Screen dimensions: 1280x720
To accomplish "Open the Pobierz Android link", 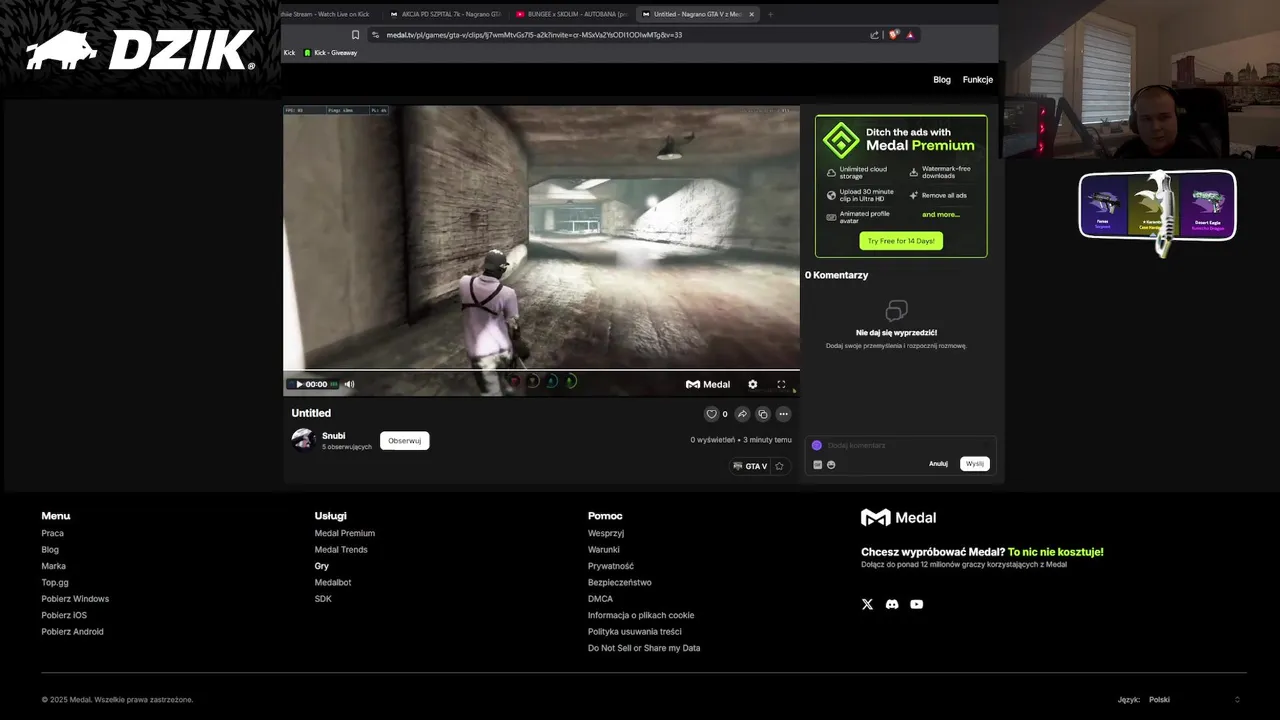I will coord(72,632).
